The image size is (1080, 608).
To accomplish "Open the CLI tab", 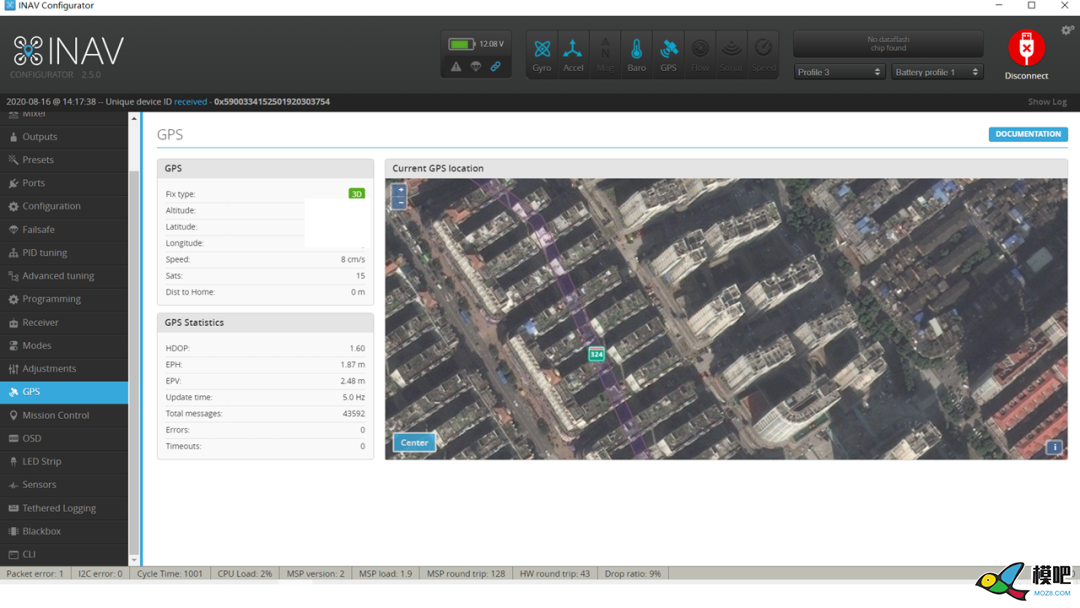I will tap(64, 554).
